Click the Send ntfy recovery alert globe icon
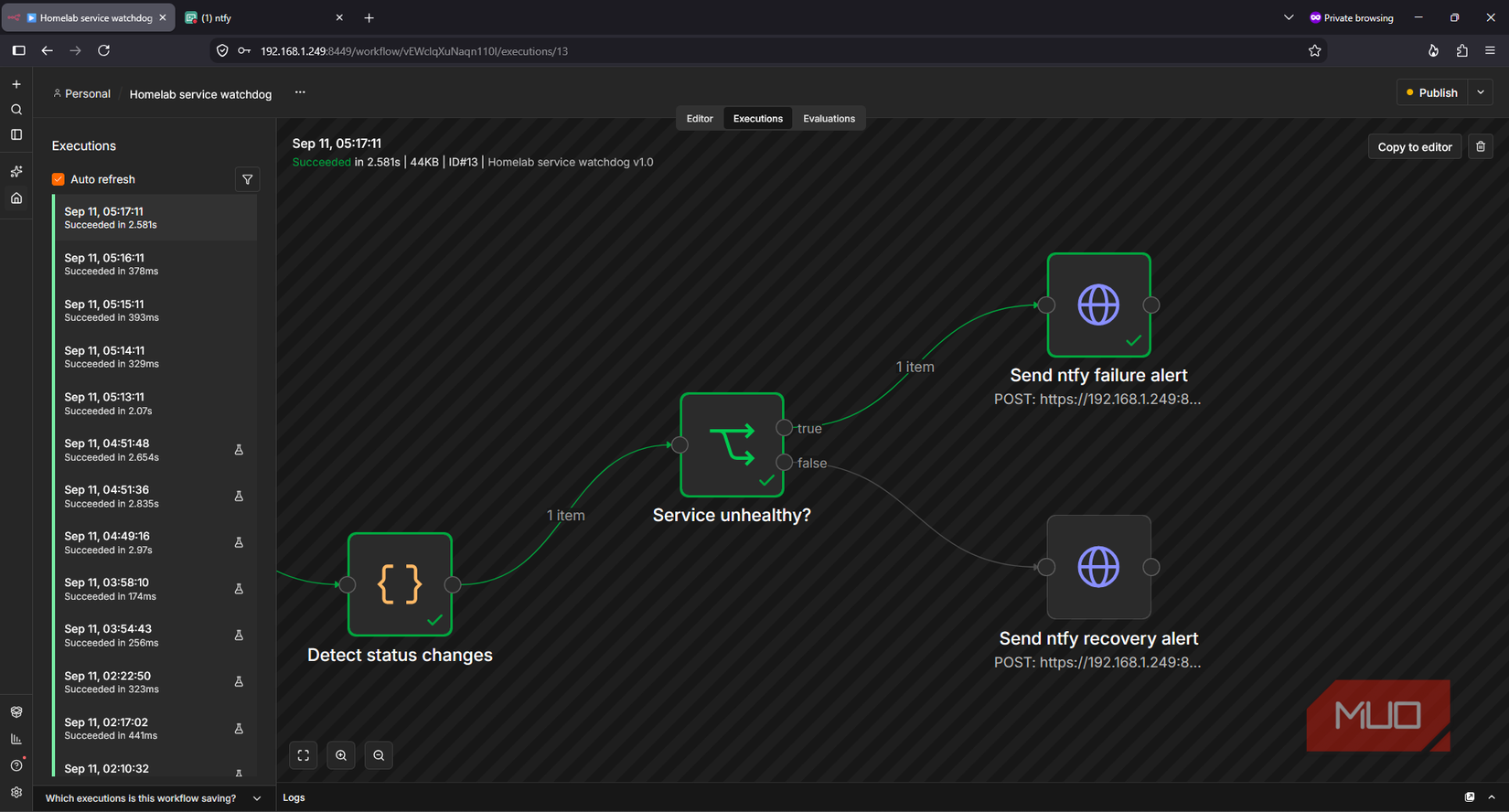The width and height of the screenshot is (1509, 812). click(x=1098, y=567)
